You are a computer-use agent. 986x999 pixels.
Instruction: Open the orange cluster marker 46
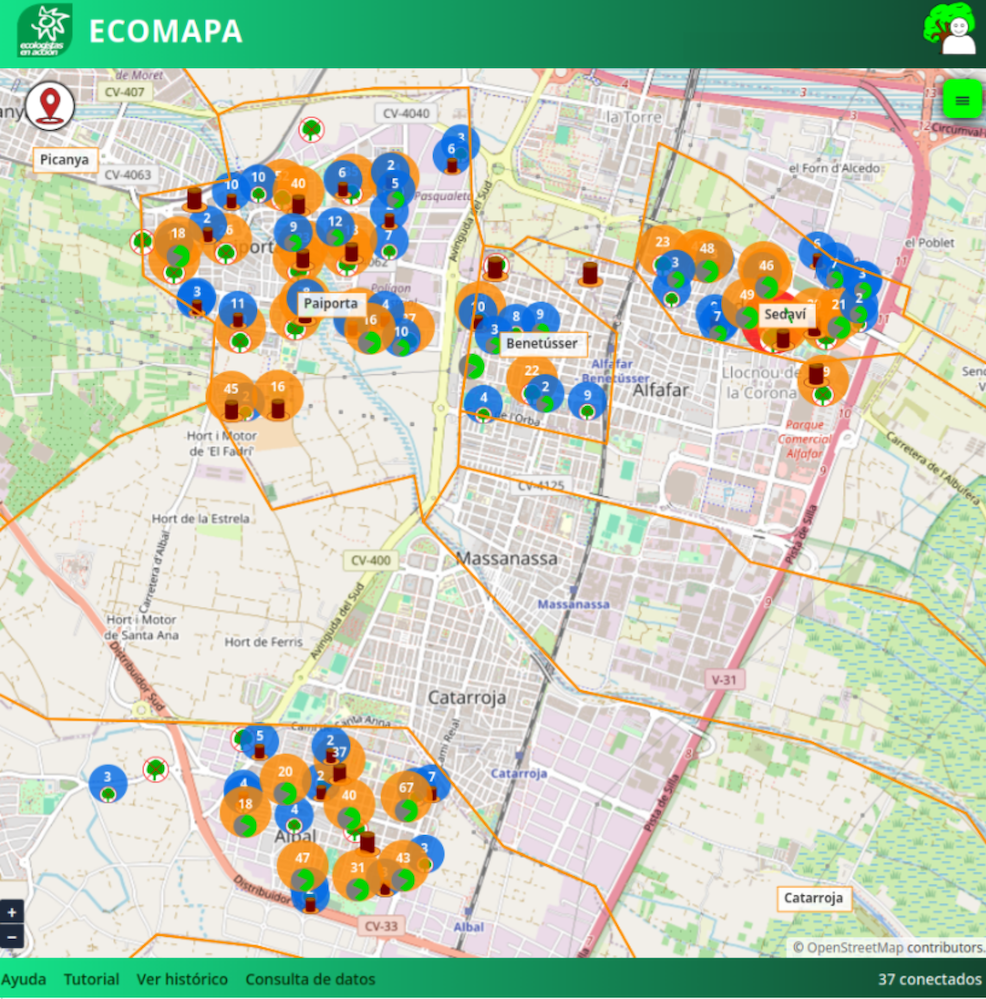(x=766, y=273)
